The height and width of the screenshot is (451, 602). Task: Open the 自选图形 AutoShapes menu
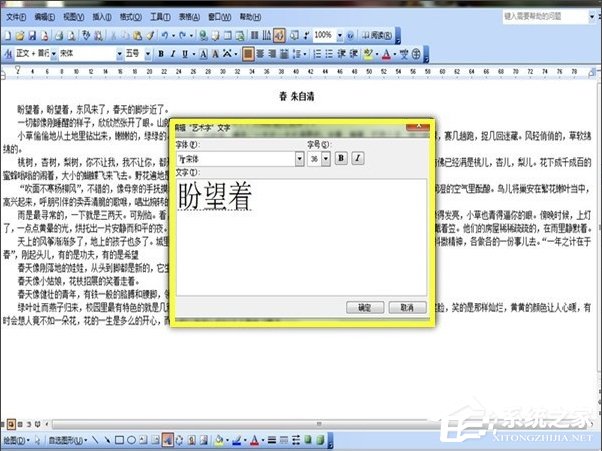point(64,439)
